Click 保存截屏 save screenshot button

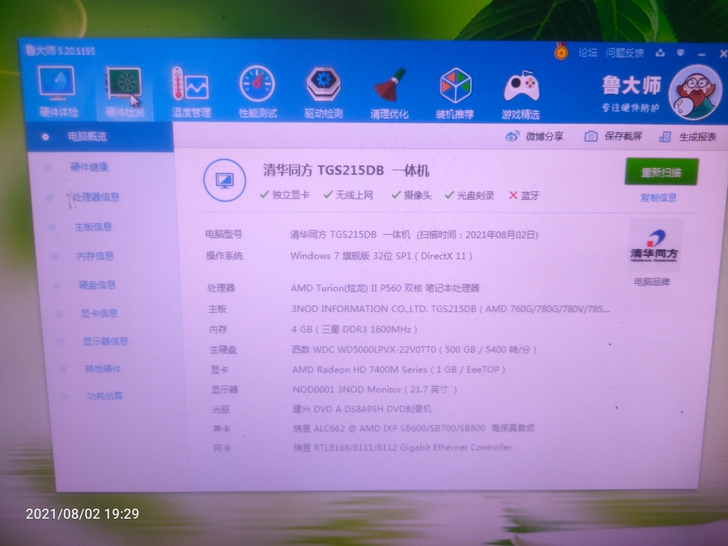point(613,136)
